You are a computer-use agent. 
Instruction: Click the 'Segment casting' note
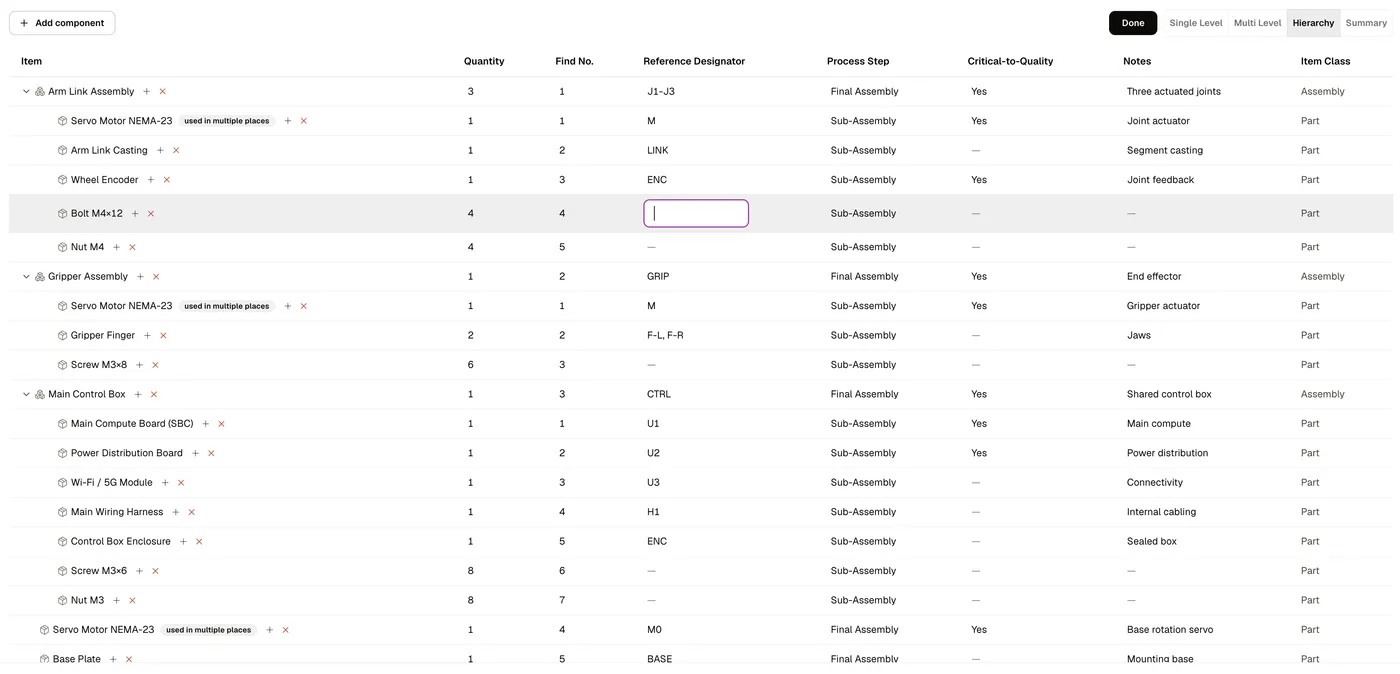tap(1165, 150)
